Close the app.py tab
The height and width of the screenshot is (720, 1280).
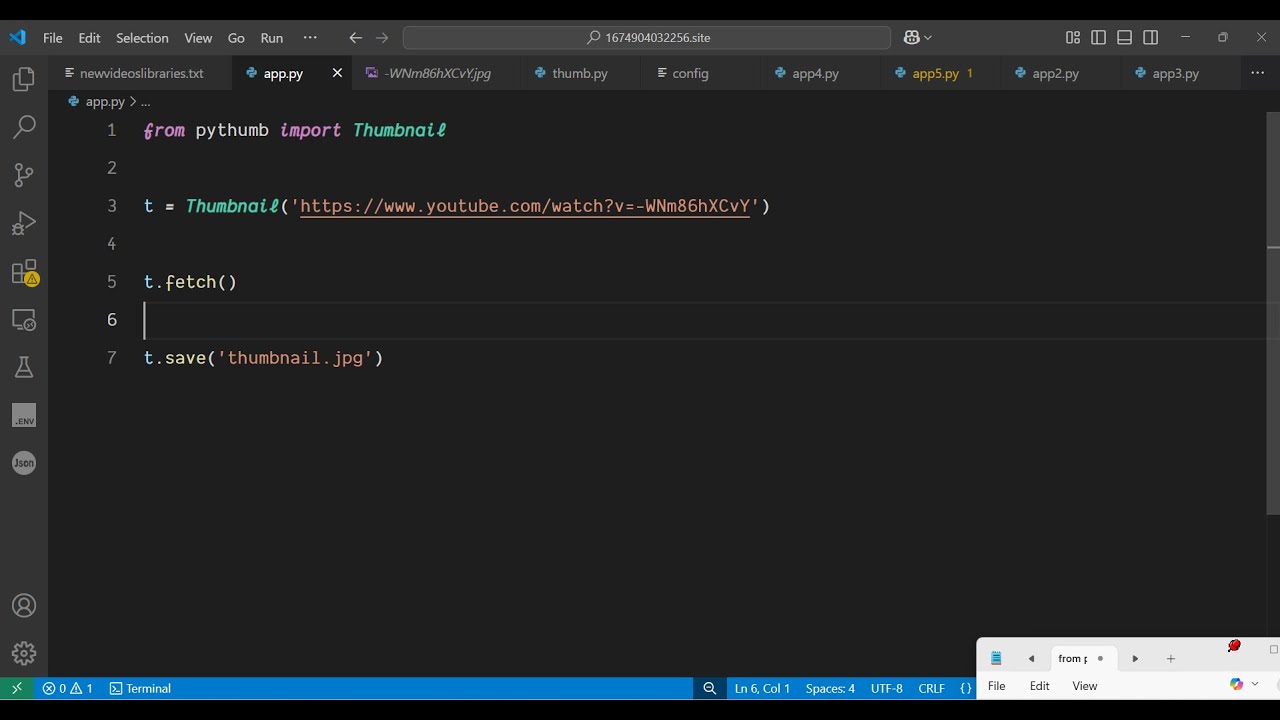point(337,73)
